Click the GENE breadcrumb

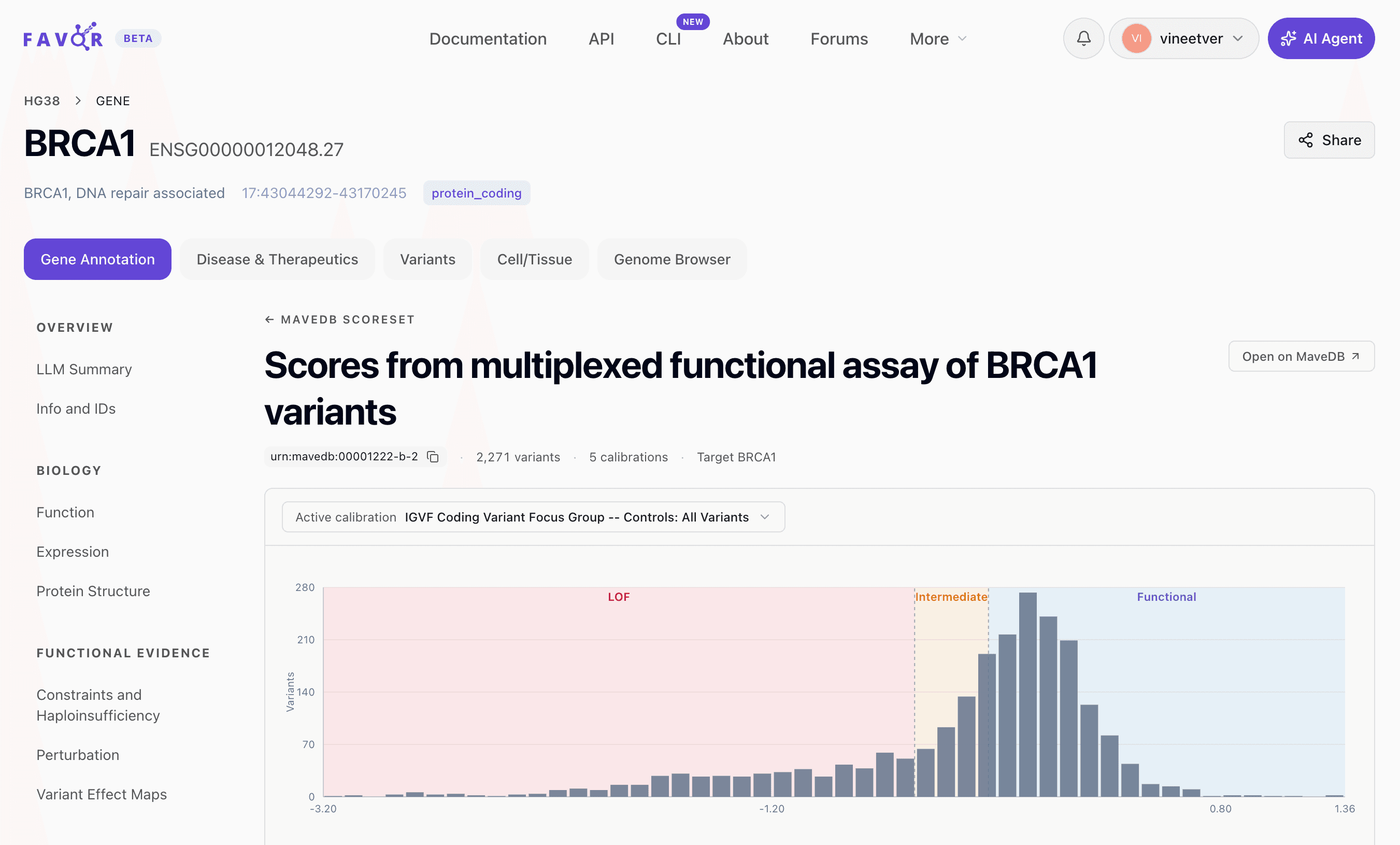tap(113, 101)
